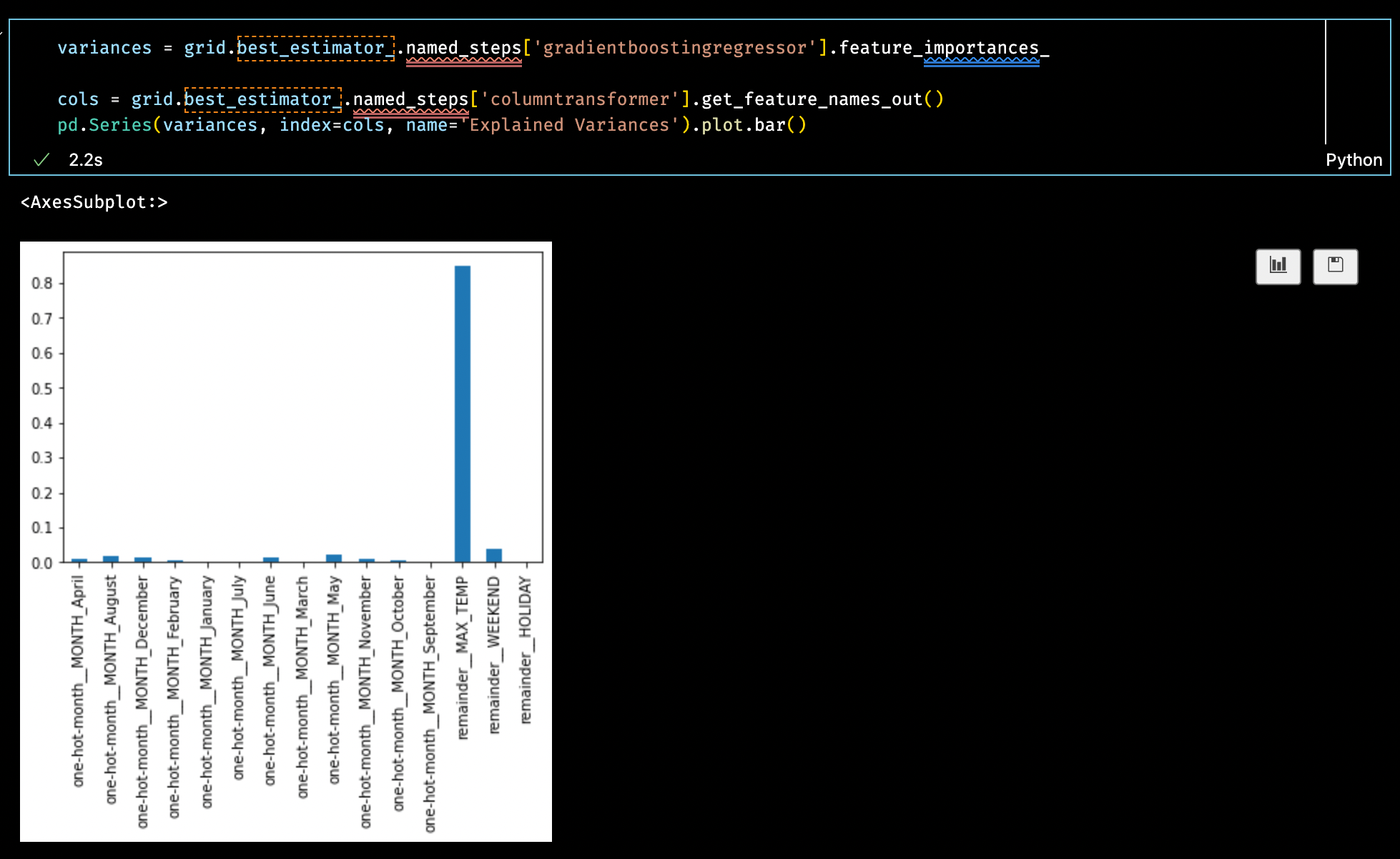Click the green cell execution checkmark

coord(41,159)
